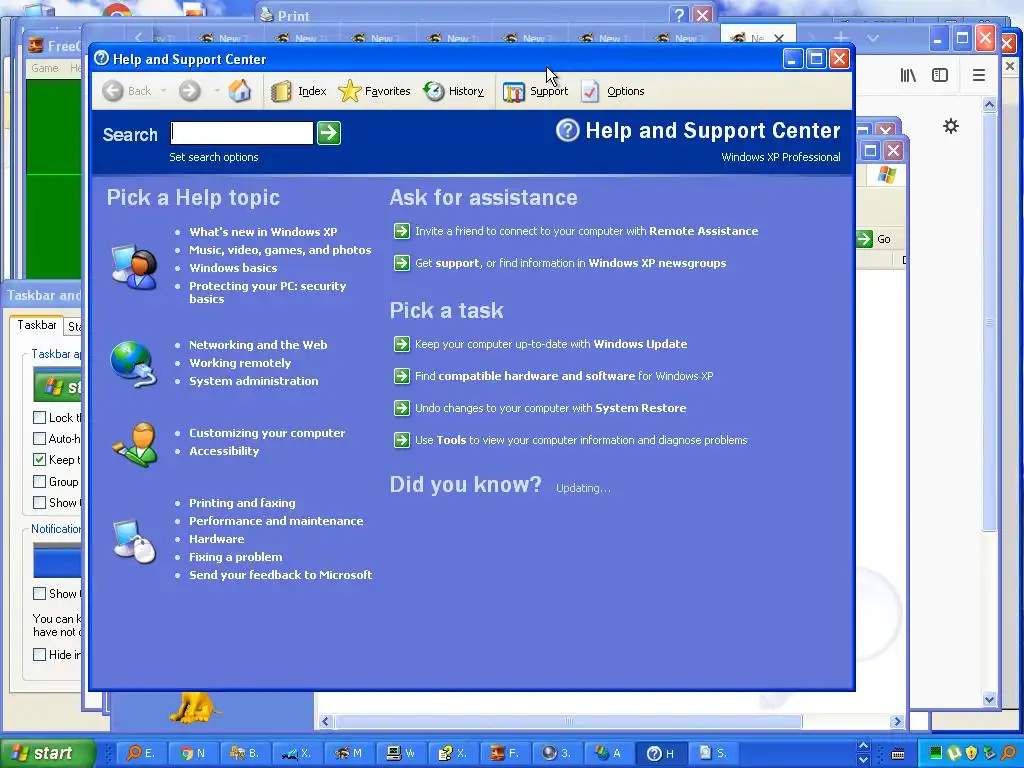Image resolution: width=1024 pixels, height=768 pixels.
Task: Open the Options checklist icon
Action: pos(590,91)
